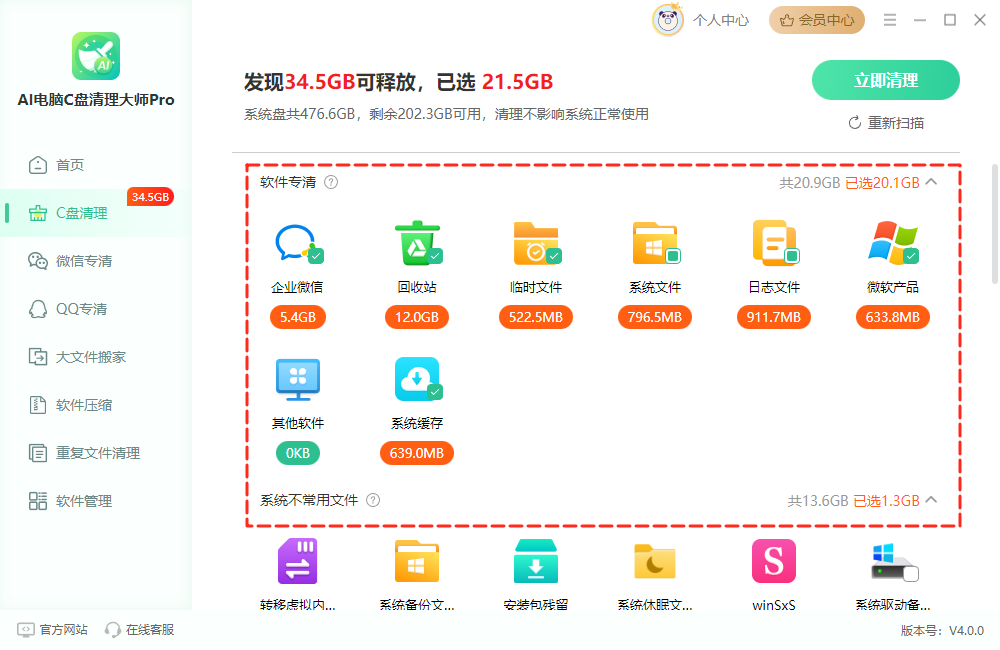Click the 522.5MB size badge

coord(536,317)
